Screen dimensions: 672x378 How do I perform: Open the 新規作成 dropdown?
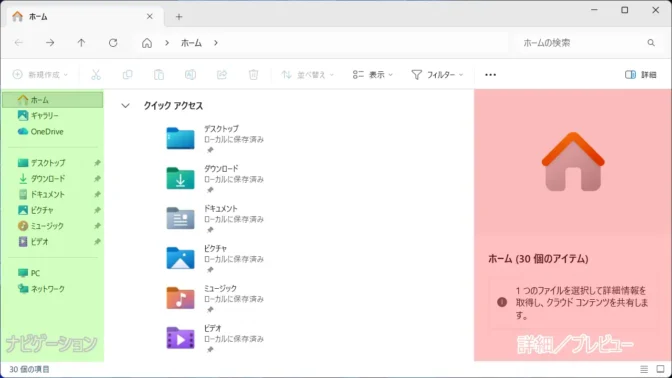tap(40, 75)
